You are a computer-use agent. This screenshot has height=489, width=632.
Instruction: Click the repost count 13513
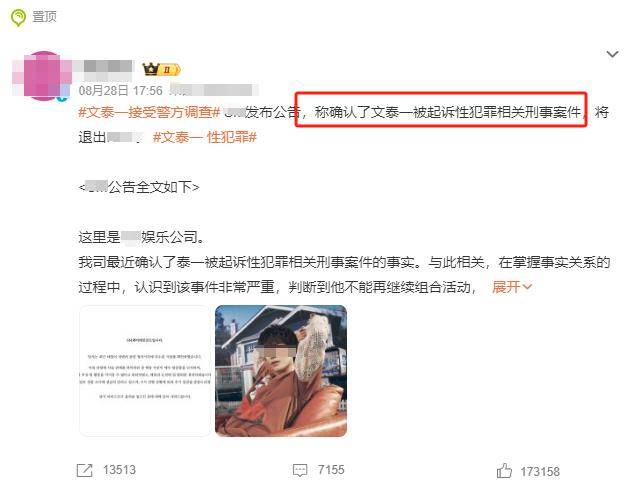click(x=119, y=470)
